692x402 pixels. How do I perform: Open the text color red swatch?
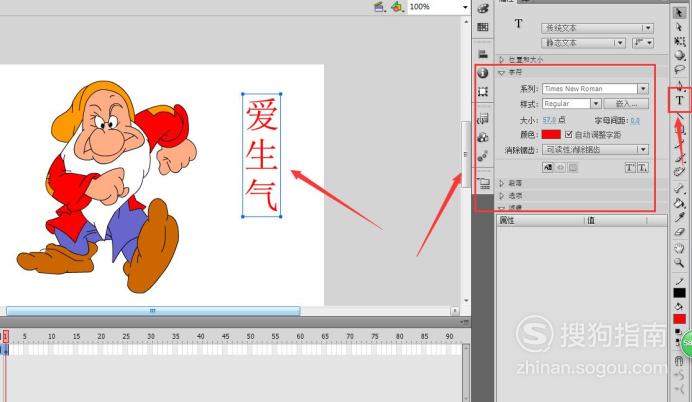point(551,134)
